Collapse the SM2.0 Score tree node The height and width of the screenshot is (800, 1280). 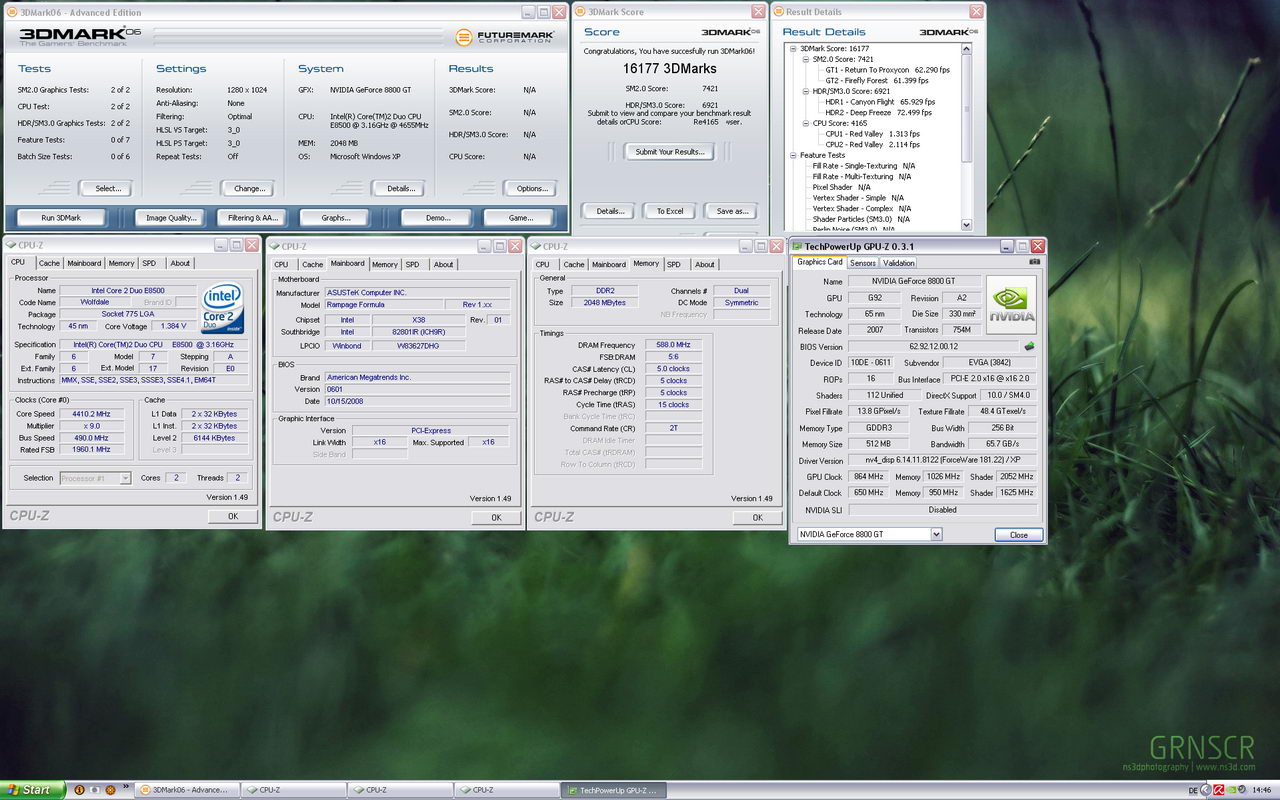pyautogui.click(x=805, y=59)
